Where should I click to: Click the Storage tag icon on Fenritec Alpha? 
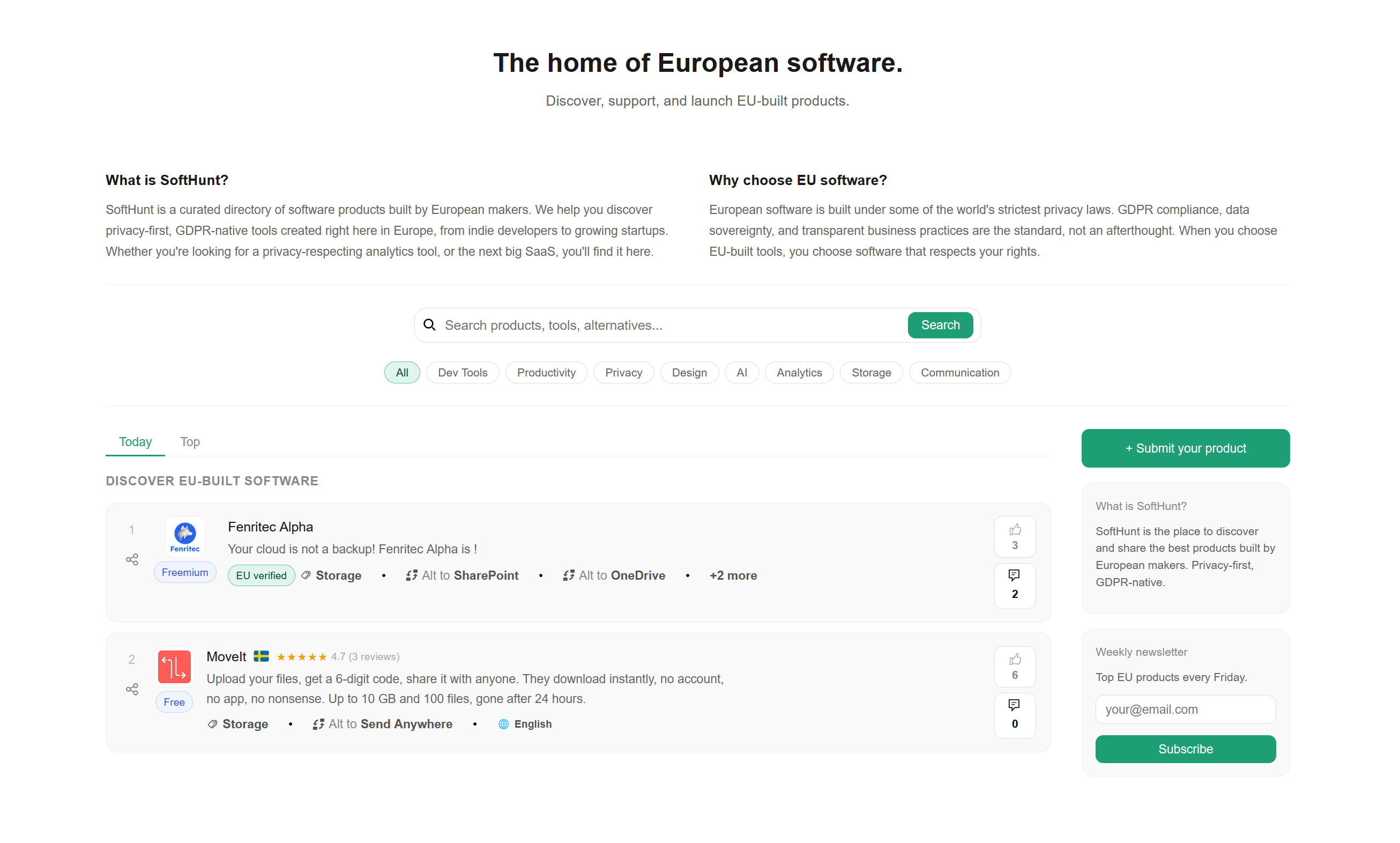306,575
